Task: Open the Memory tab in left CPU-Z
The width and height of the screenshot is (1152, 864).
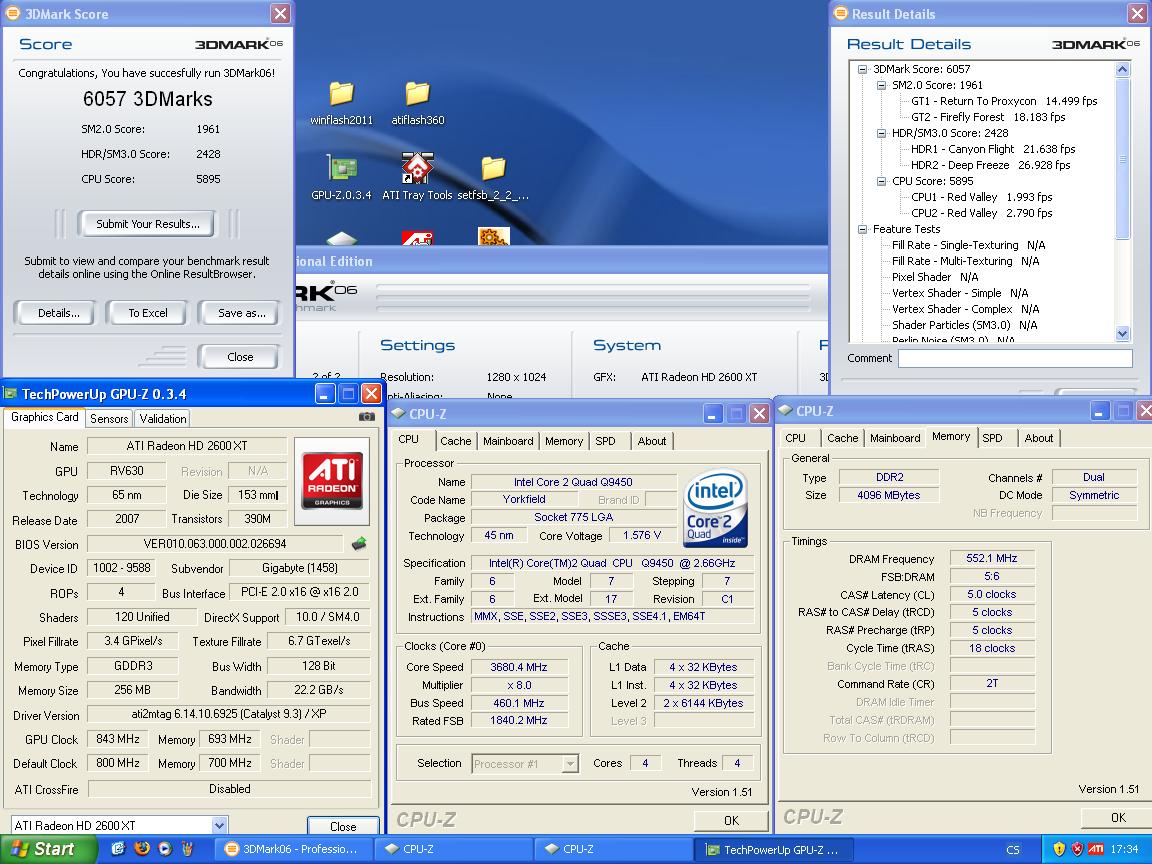Action: tap(564, 441)
